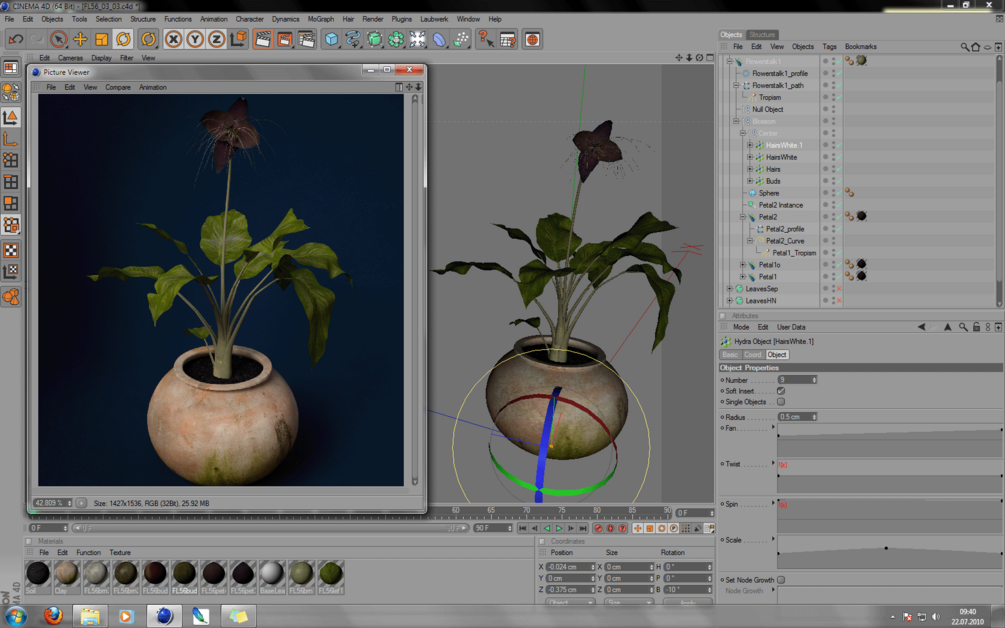Open the particle objects icon
1005x628 pixels.
[x=461, y=40]
